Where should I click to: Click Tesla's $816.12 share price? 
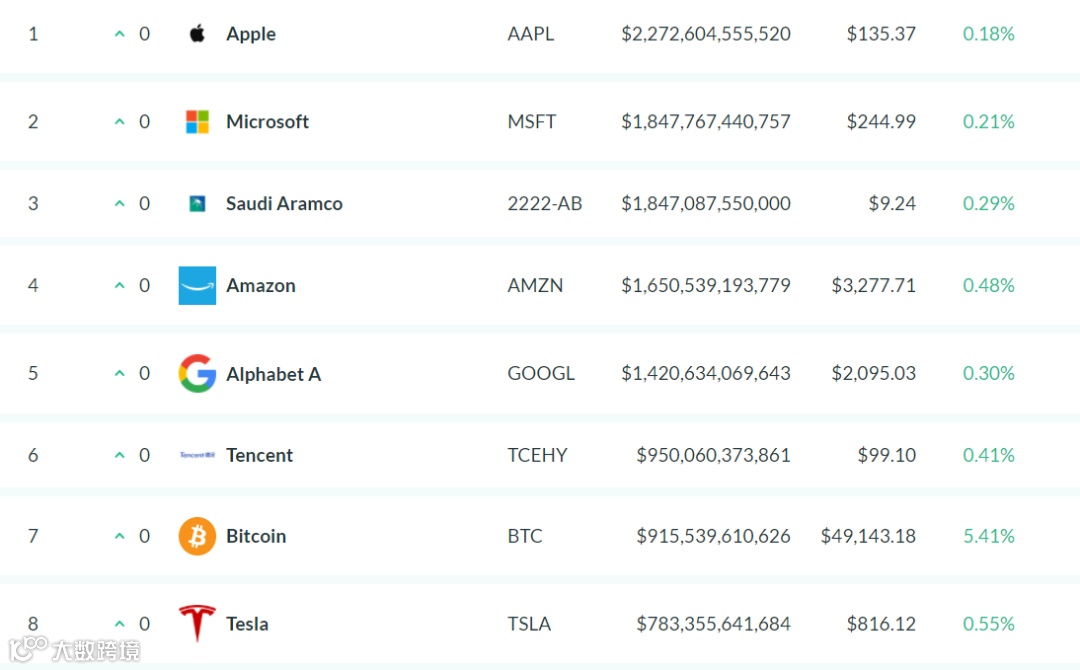[x=881, y=624]
